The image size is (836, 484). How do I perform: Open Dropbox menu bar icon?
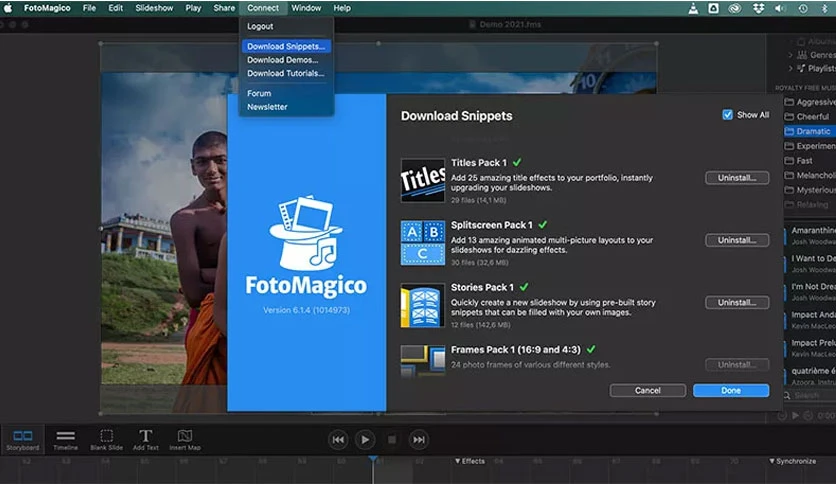click(x=758, y=8)
